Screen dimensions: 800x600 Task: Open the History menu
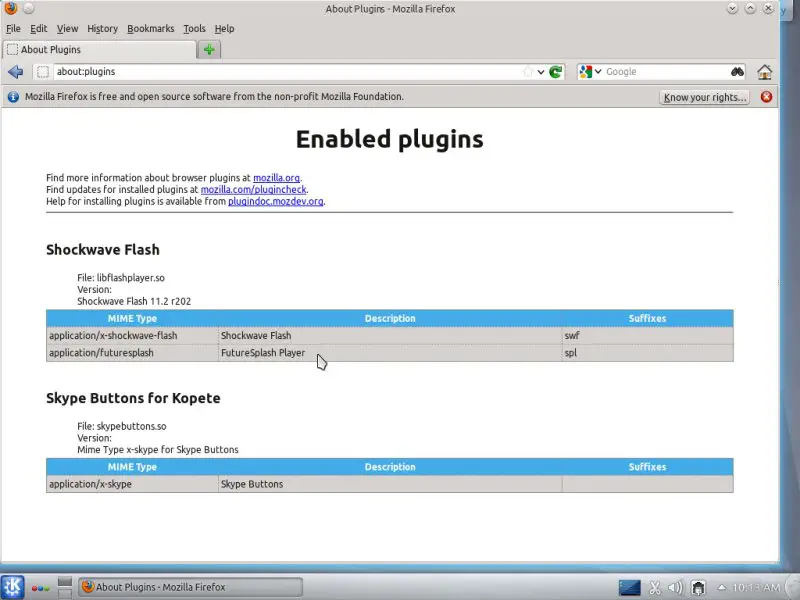[102, 29]
